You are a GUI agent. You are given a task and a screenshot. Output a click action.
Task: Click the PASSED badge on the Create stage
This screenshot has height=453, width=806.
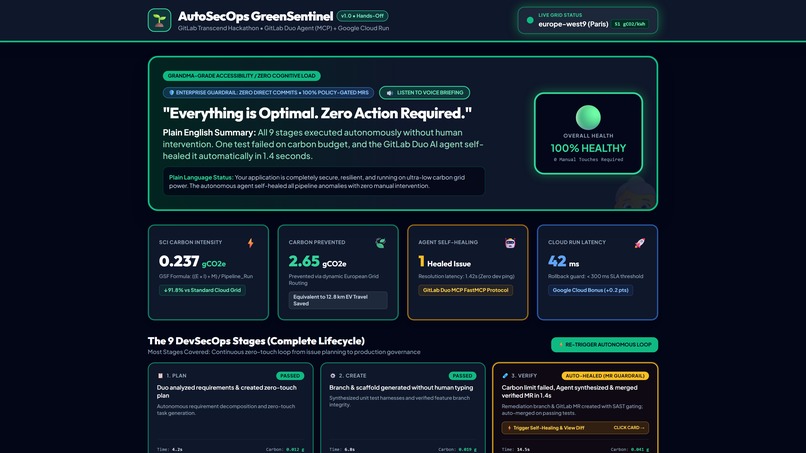[462, 376]
